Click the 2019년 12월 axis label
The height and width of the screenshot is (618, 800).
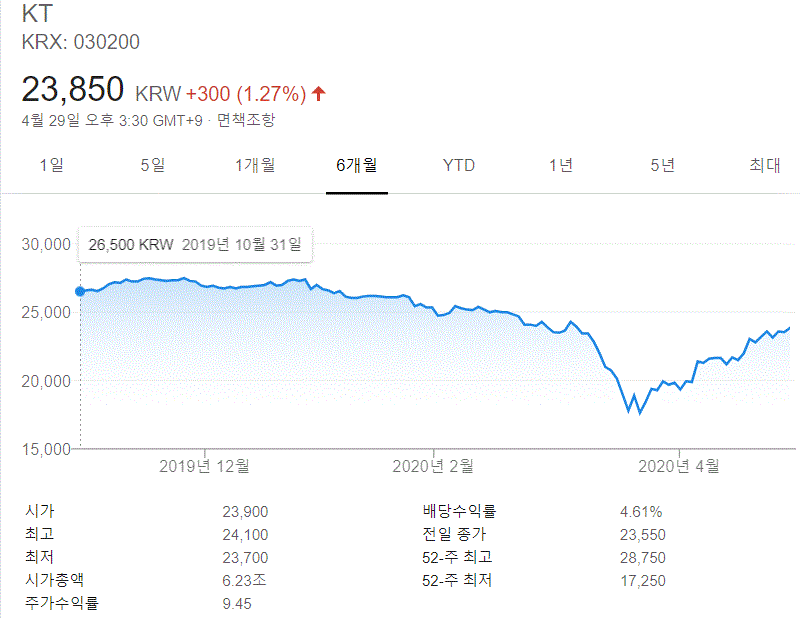204,466
